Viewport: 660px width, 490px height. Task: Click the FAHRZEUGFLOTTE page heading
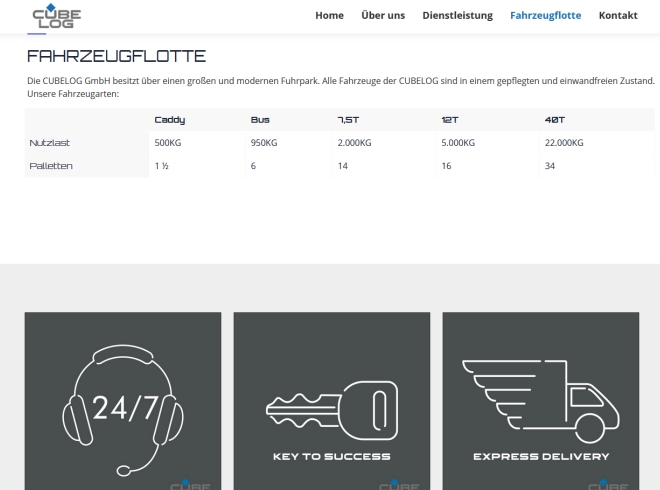(x=117, y=56)
